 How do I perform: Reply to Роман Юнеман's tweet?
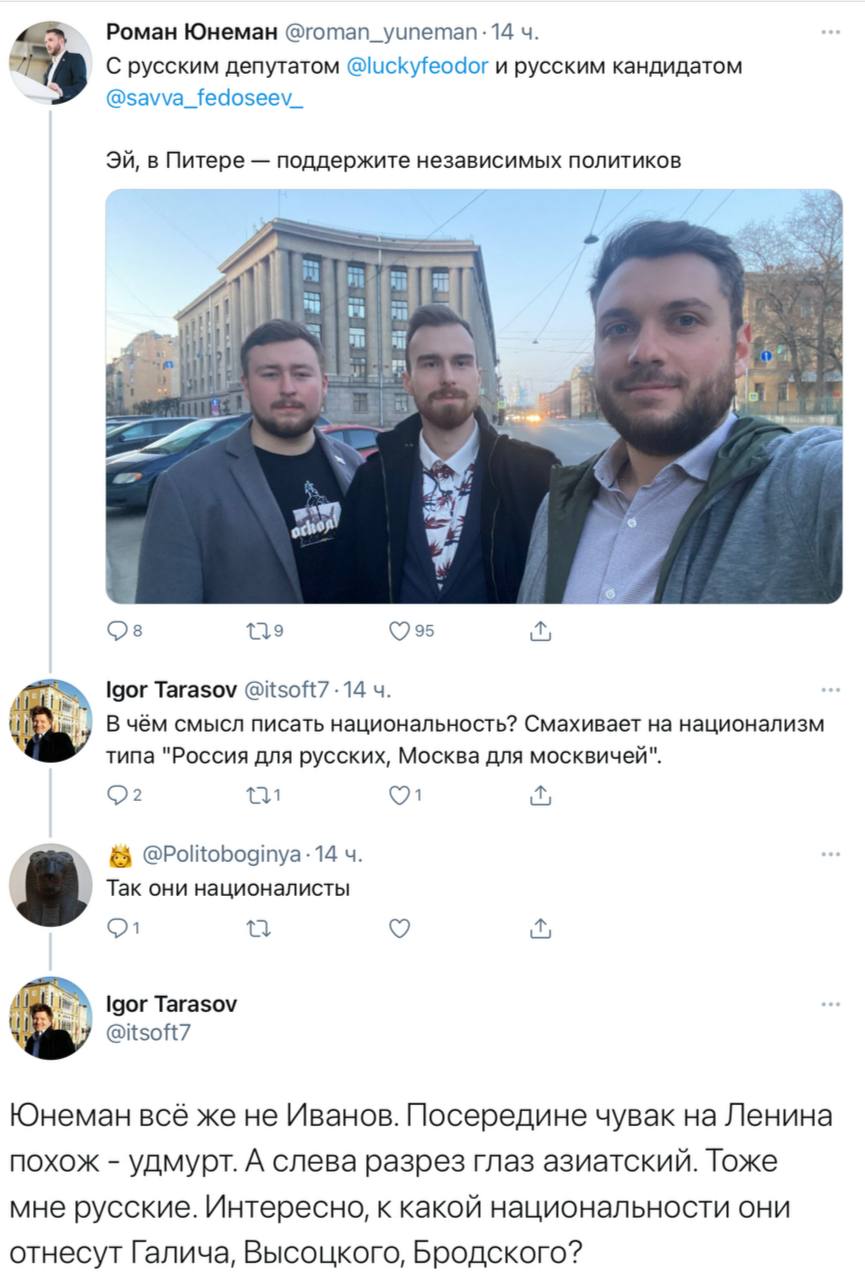116,630
